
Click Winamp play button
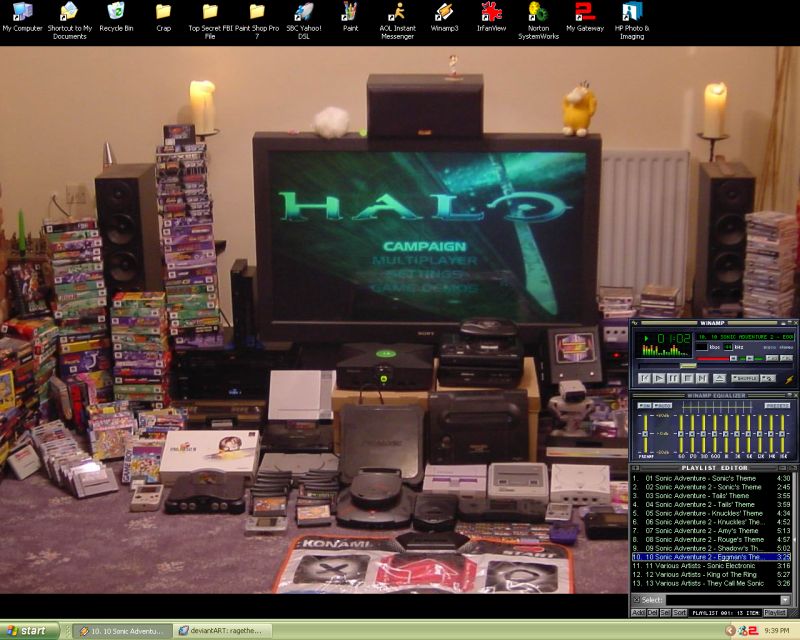click(x=659, y=378)
